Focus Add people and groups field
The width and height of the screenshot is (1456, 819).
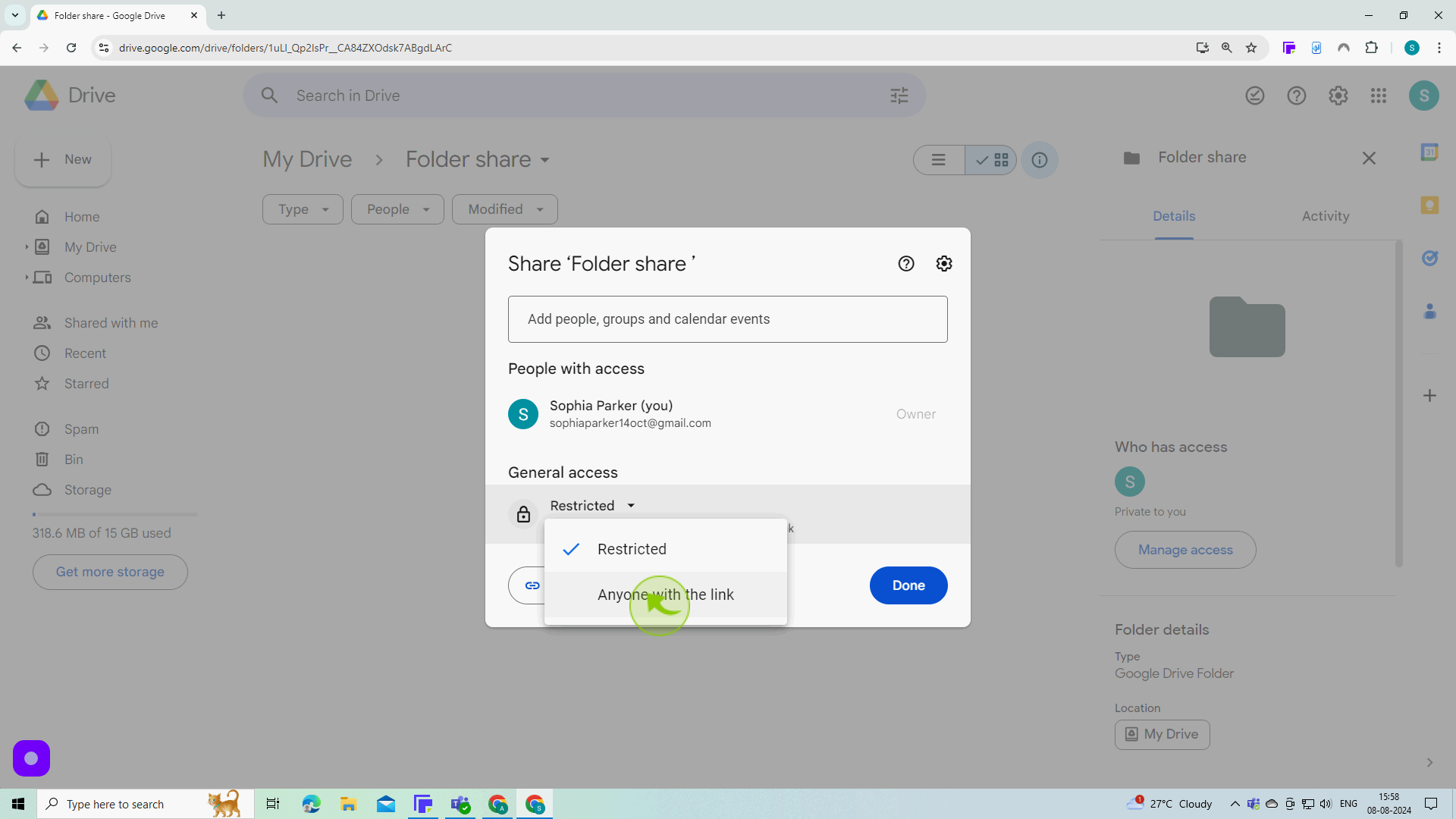pyautogui.click(x=728, y=319)
